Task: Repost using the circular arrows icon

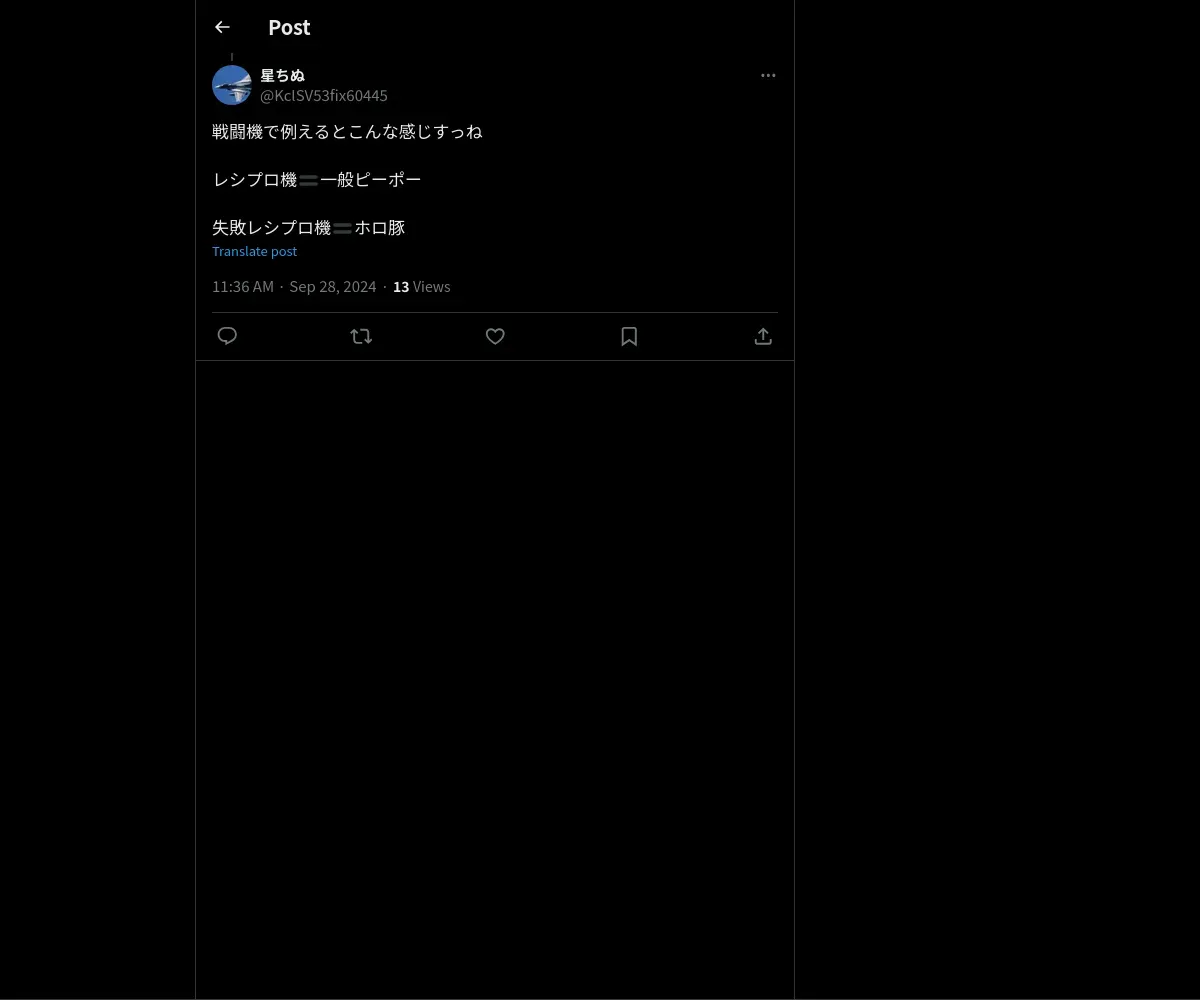Action: [x=361, y=336]
